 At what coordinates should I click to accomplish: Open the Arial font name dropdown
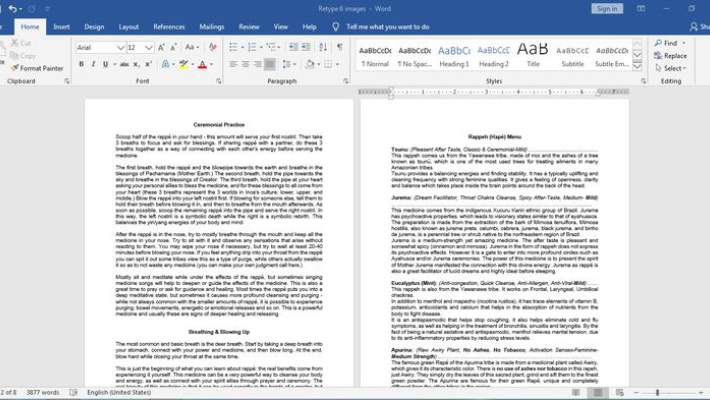(x=120, y=47)
